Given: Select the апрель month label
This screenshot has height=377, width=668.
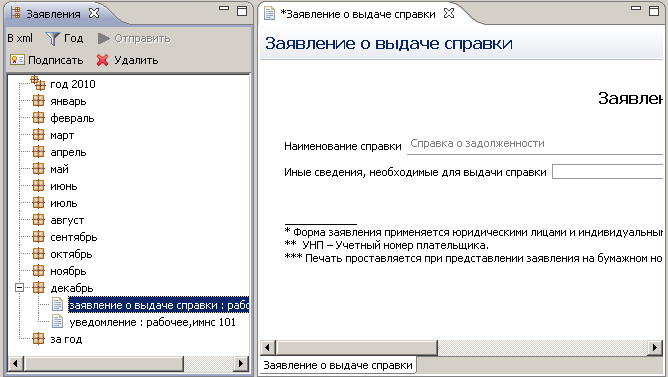Looking at the screenshot, I should click(x=68, y=153).
